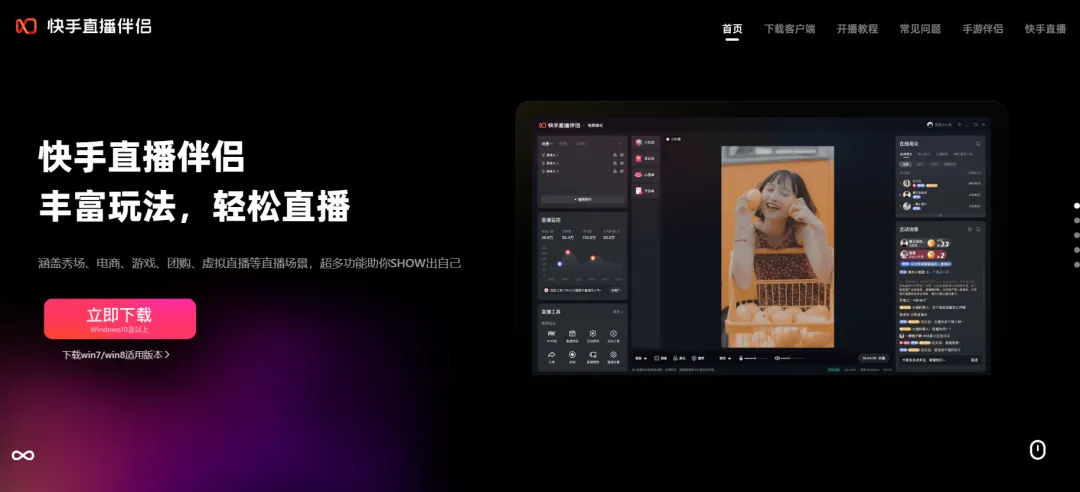Image resolution: width=1080 pixels, height=492 pixels.
Task: Click the blue marker on the monitoring chart
Action: pos(559,264)
